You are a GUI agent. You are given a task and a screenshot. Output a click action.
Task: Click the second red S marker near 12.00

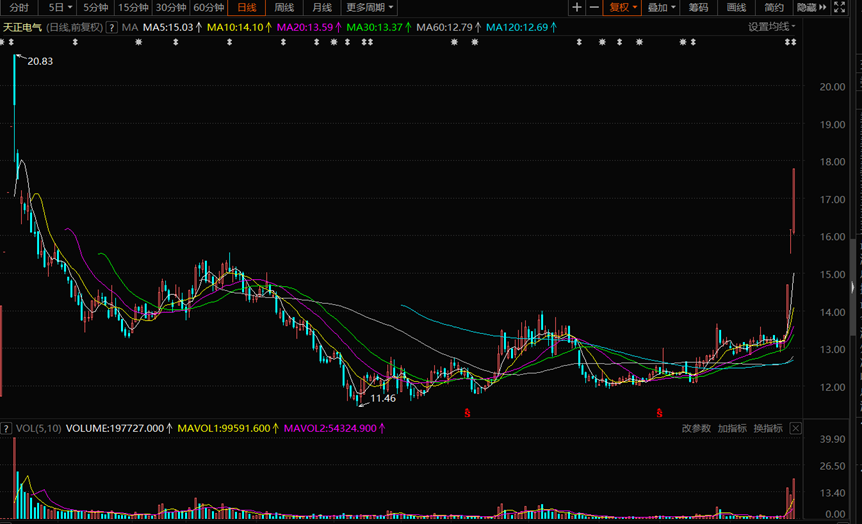coord(659,412)
